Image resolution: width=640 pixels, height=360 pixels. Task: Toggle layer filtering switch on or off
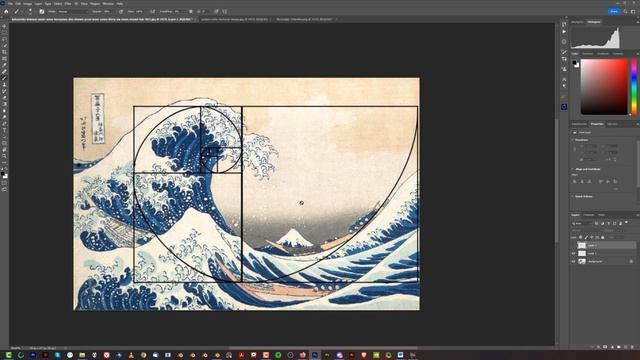point(626,222)
